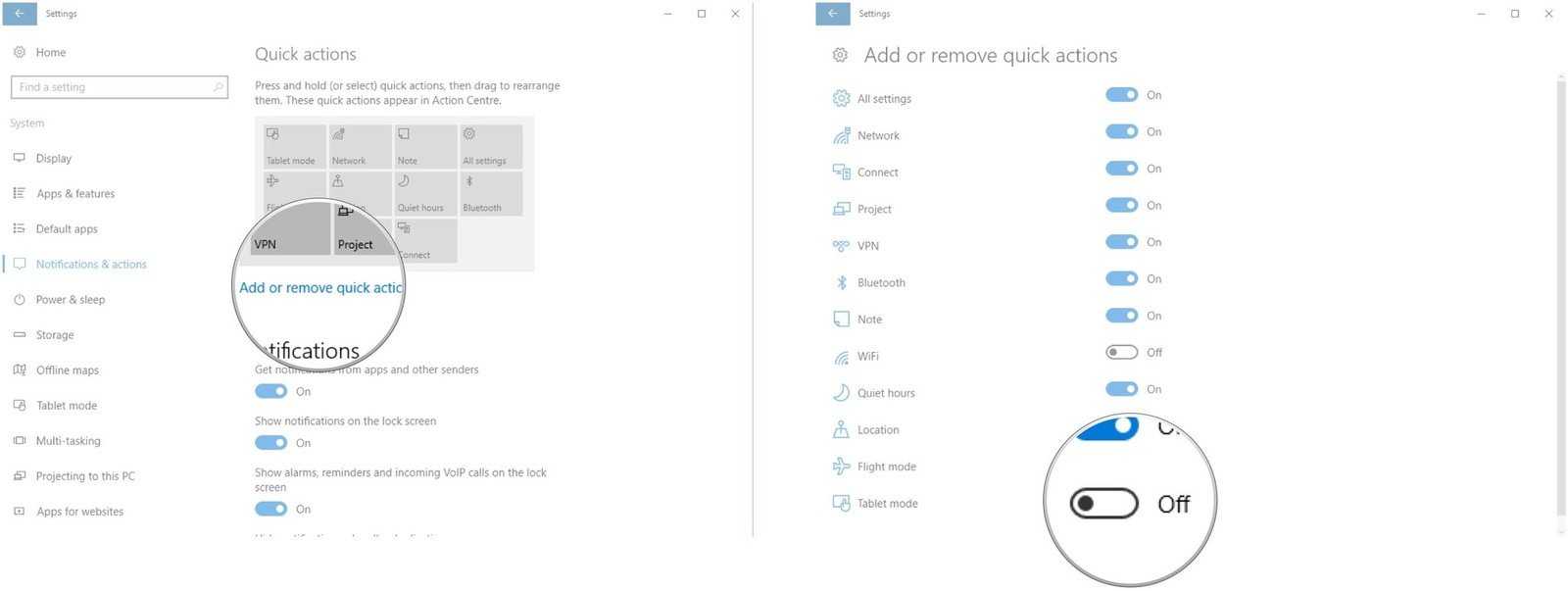Open Apps & features section
This screenshot has width=1568, height=591.
(75, 194)
